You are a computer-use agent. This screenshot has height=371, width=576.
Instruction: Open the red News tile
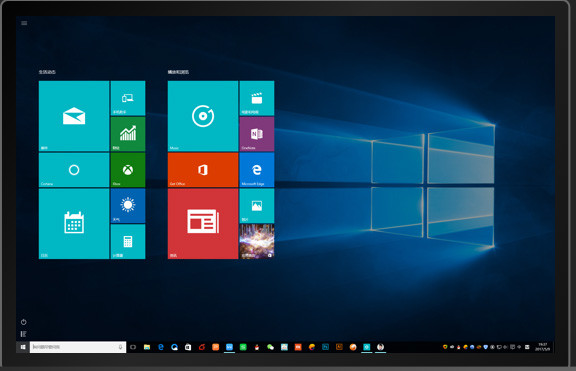point(203,224)
